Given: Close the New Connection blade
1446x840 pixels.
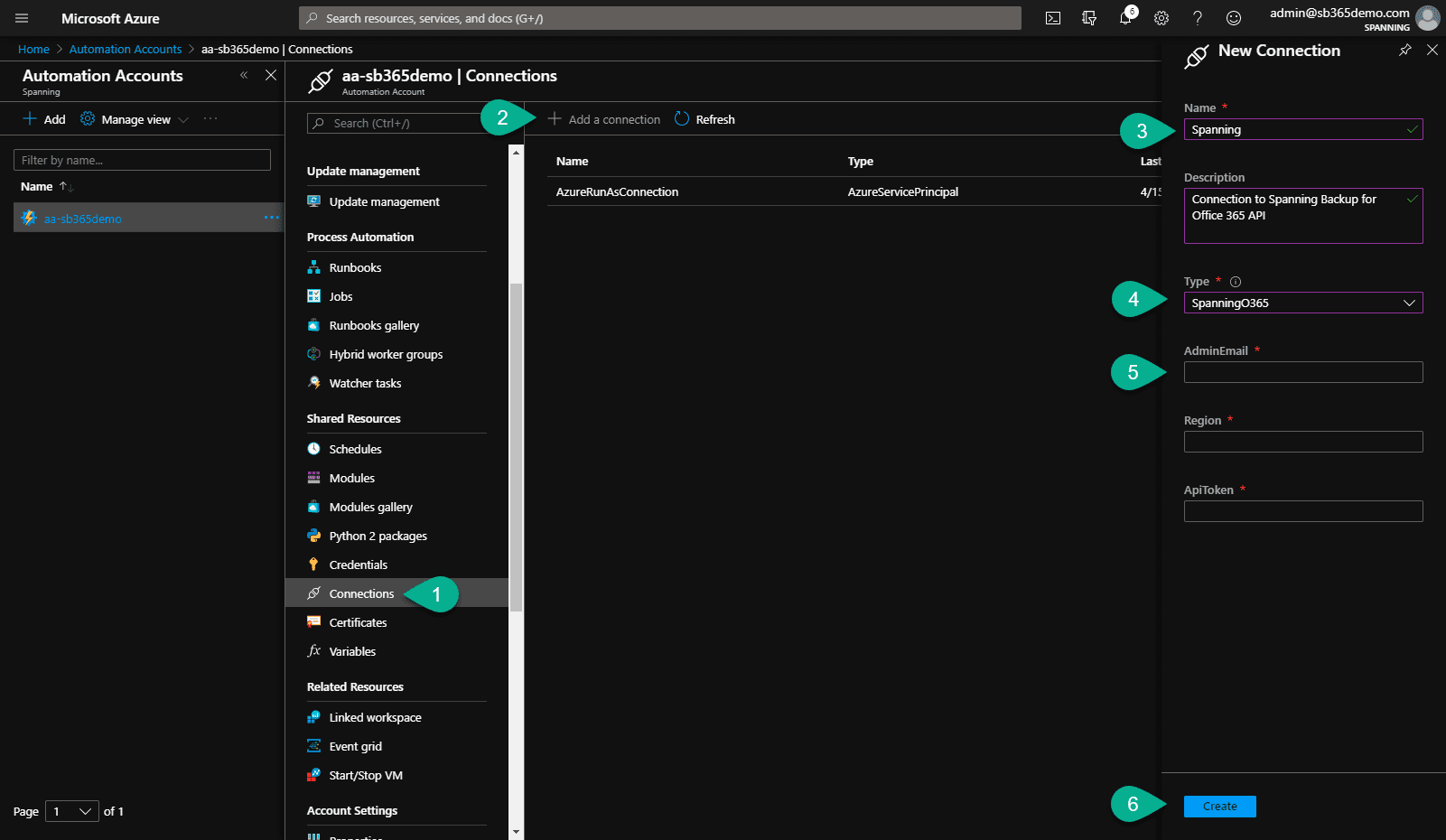Looking at the screenshot, I should coord(1432,50).
